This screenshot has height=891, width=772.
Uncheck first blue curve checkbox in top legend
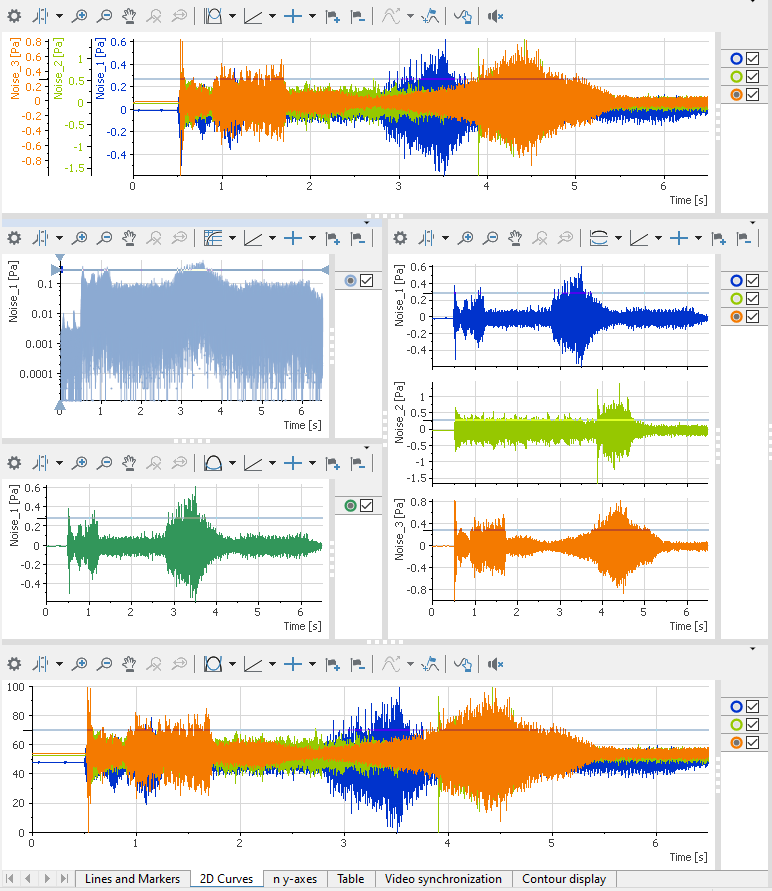[x=753, y=58]
